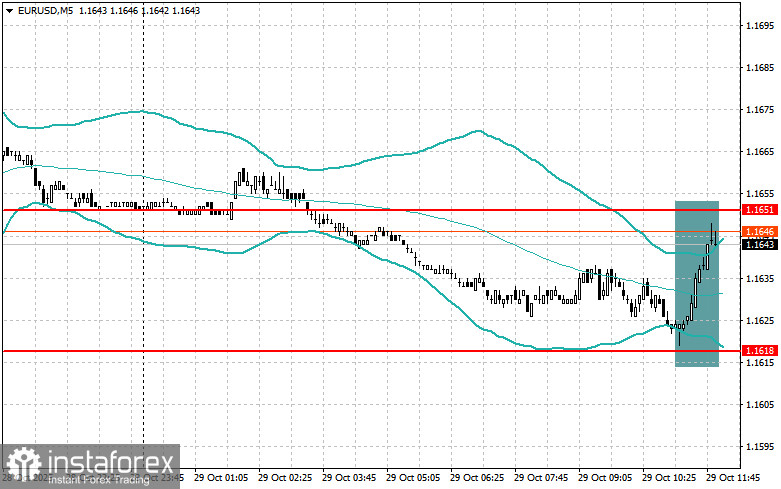Click the 29 Oct 09:05 time label

point(605,478)
